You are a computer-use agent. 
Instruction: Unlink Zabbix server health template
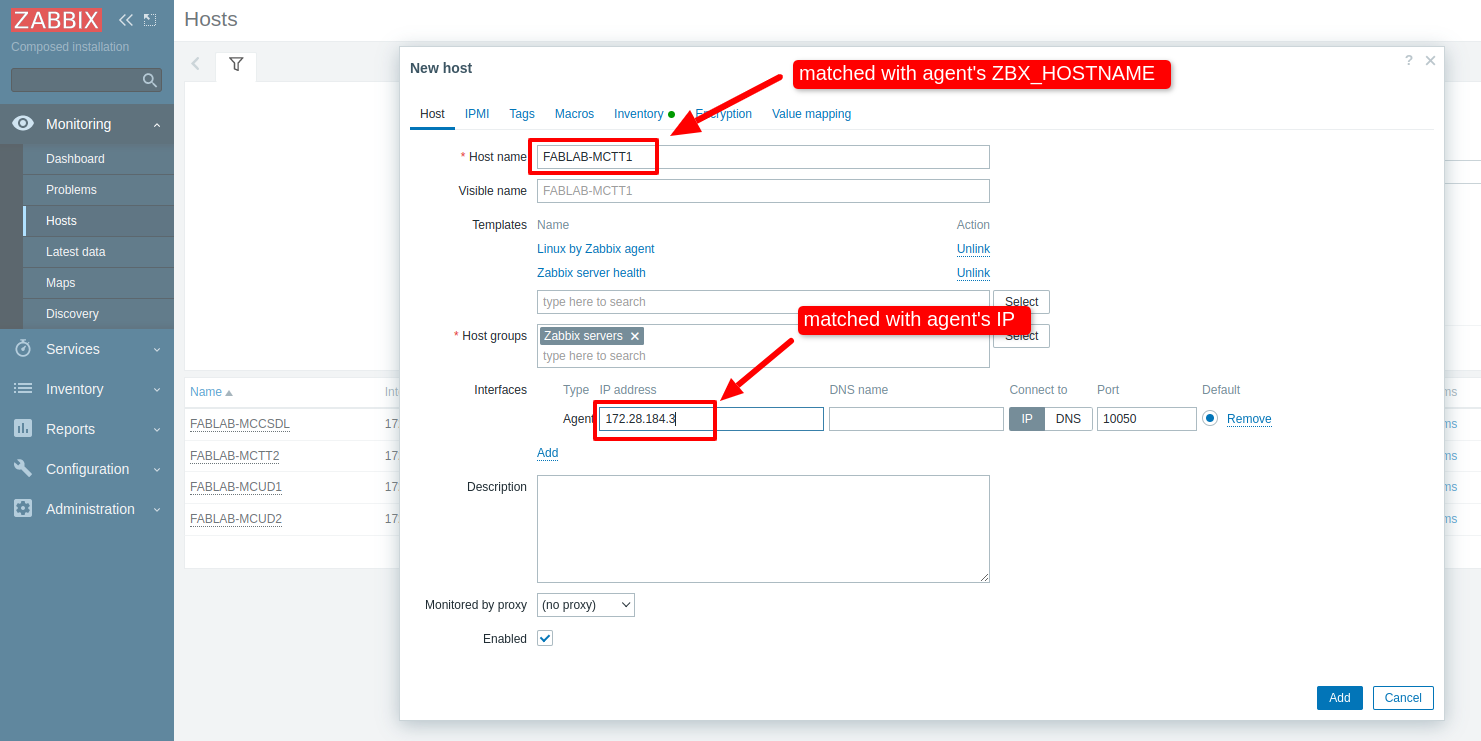click(973, 273)
